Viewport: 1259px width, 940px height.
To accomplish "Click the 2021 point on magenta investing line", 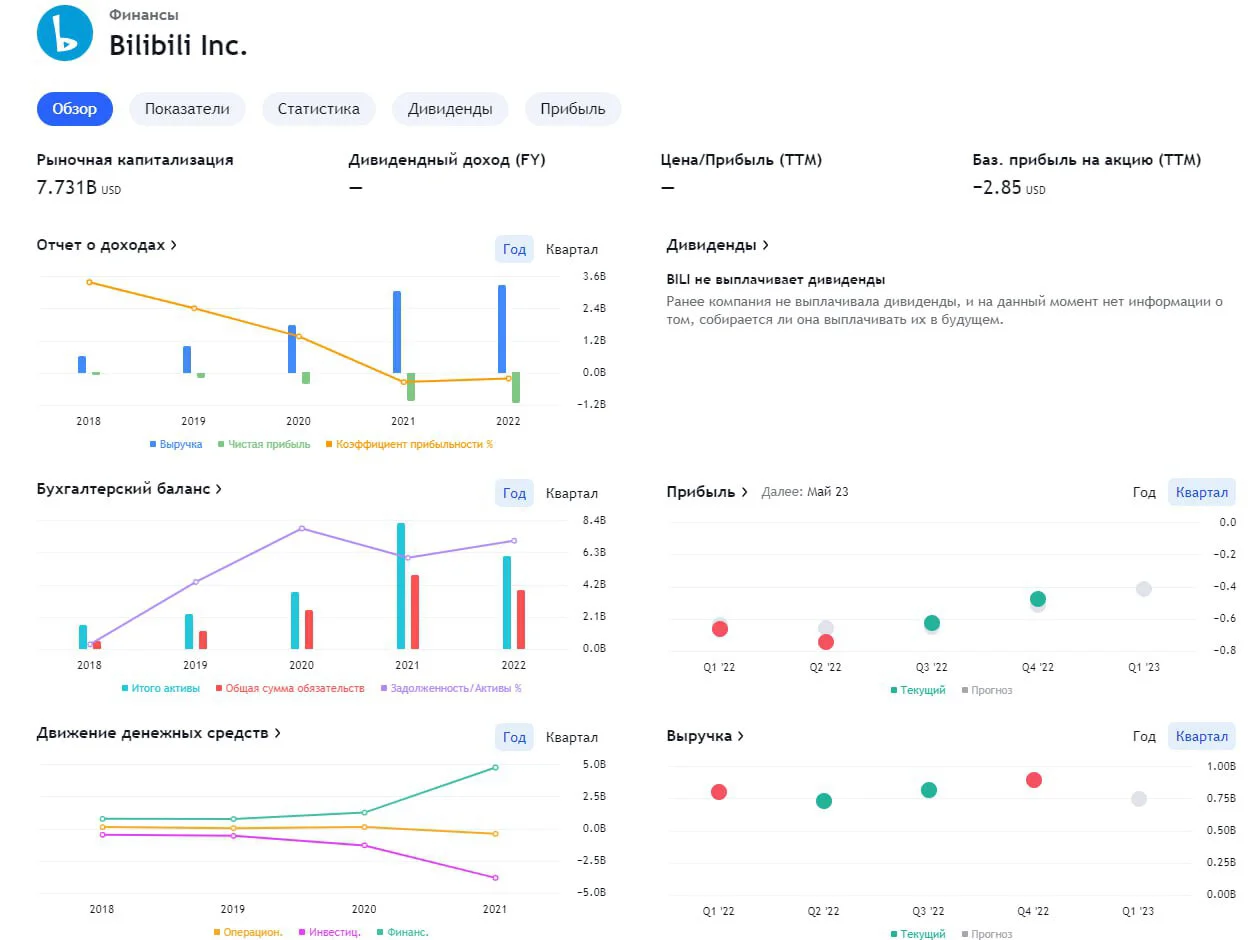I will [495, 878].
